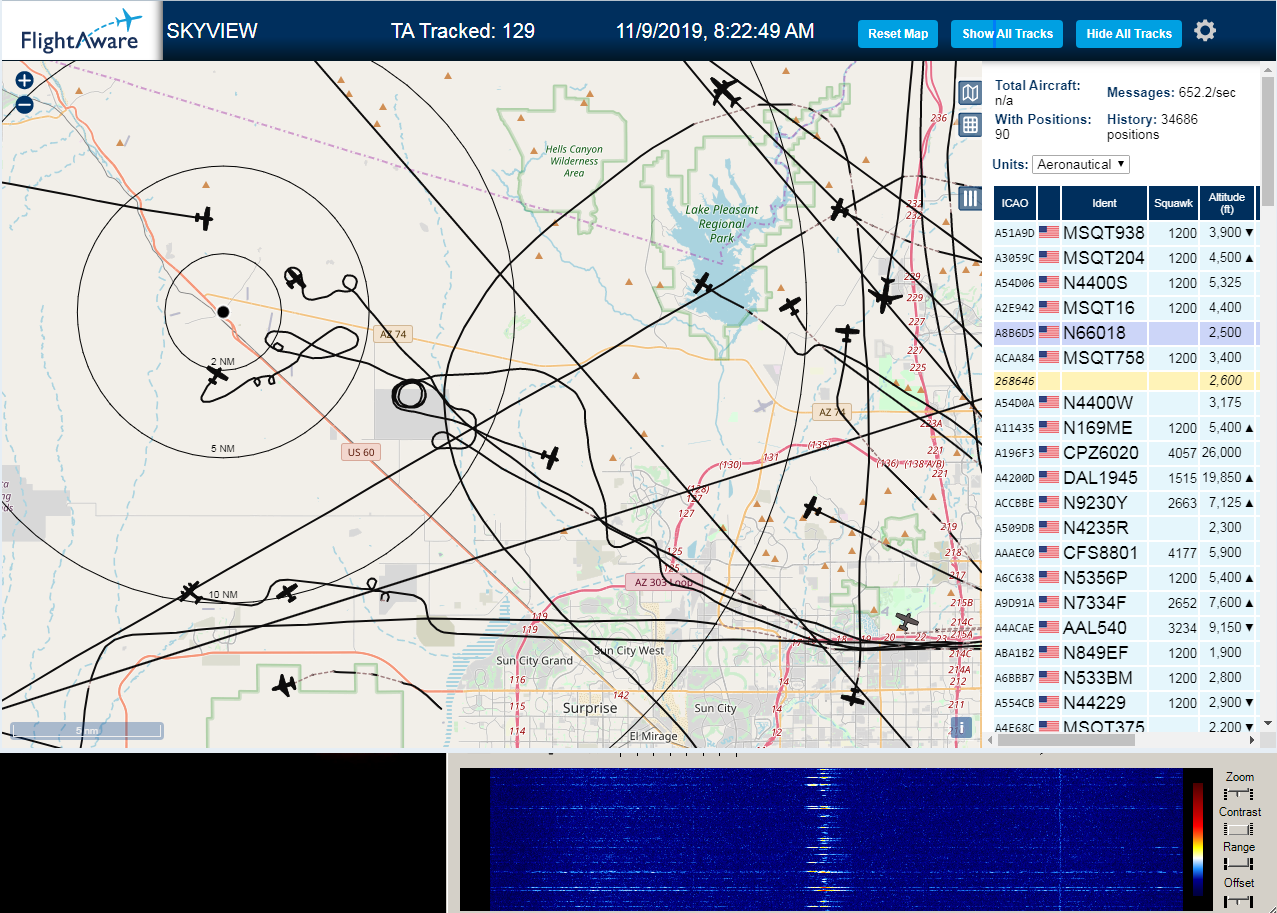Select faint purple aircraft icon near AZ 74 shield
The image size is (1277, 913).
pos(764,406)
